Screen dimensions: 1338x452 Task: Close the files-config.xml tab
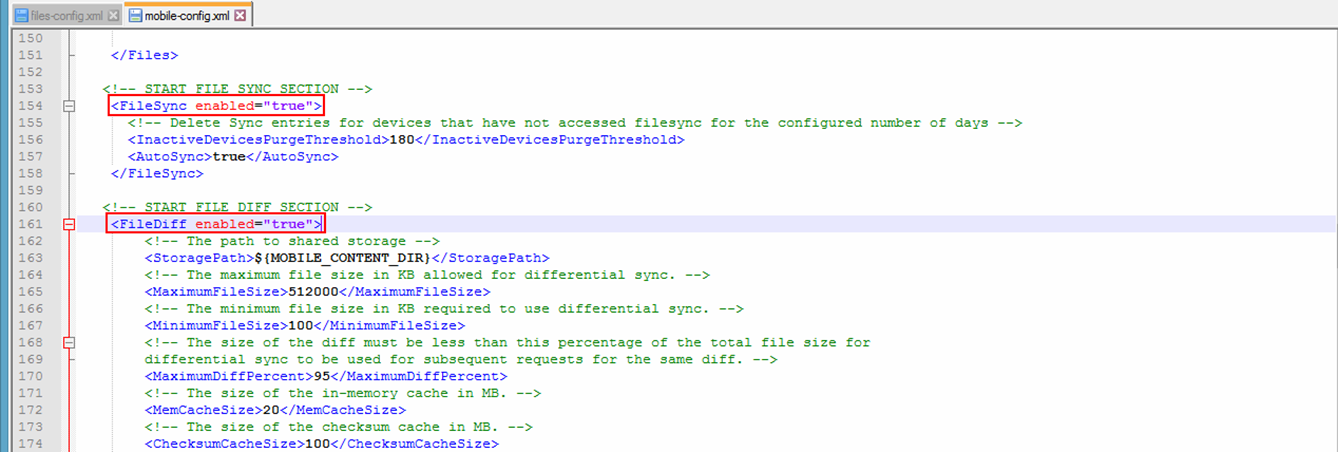113,16
